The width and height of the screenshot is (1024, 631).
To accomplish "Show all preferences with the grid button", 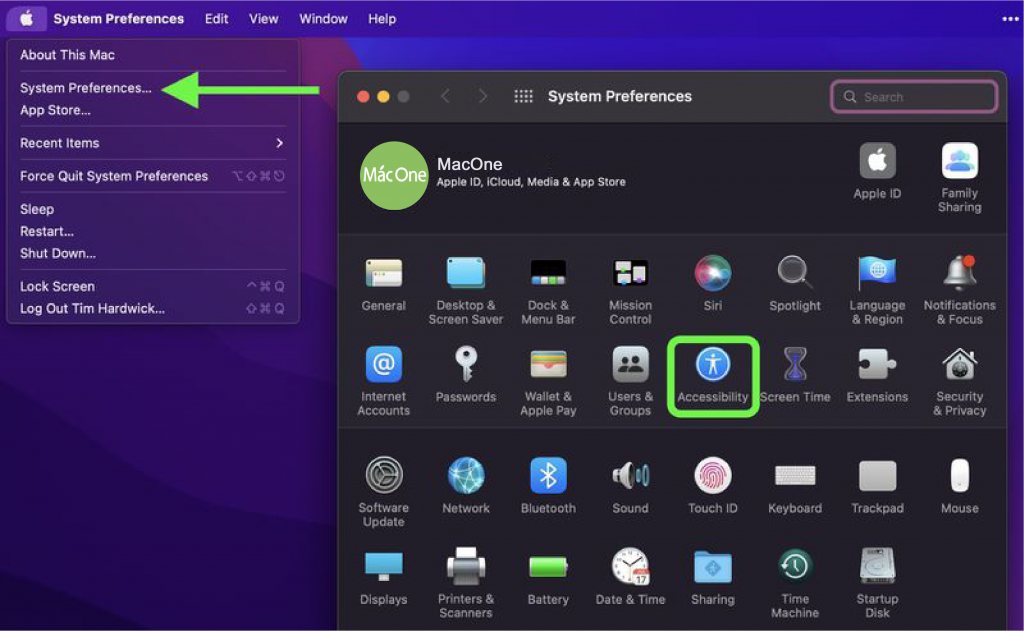I will [x=523, y=97].
